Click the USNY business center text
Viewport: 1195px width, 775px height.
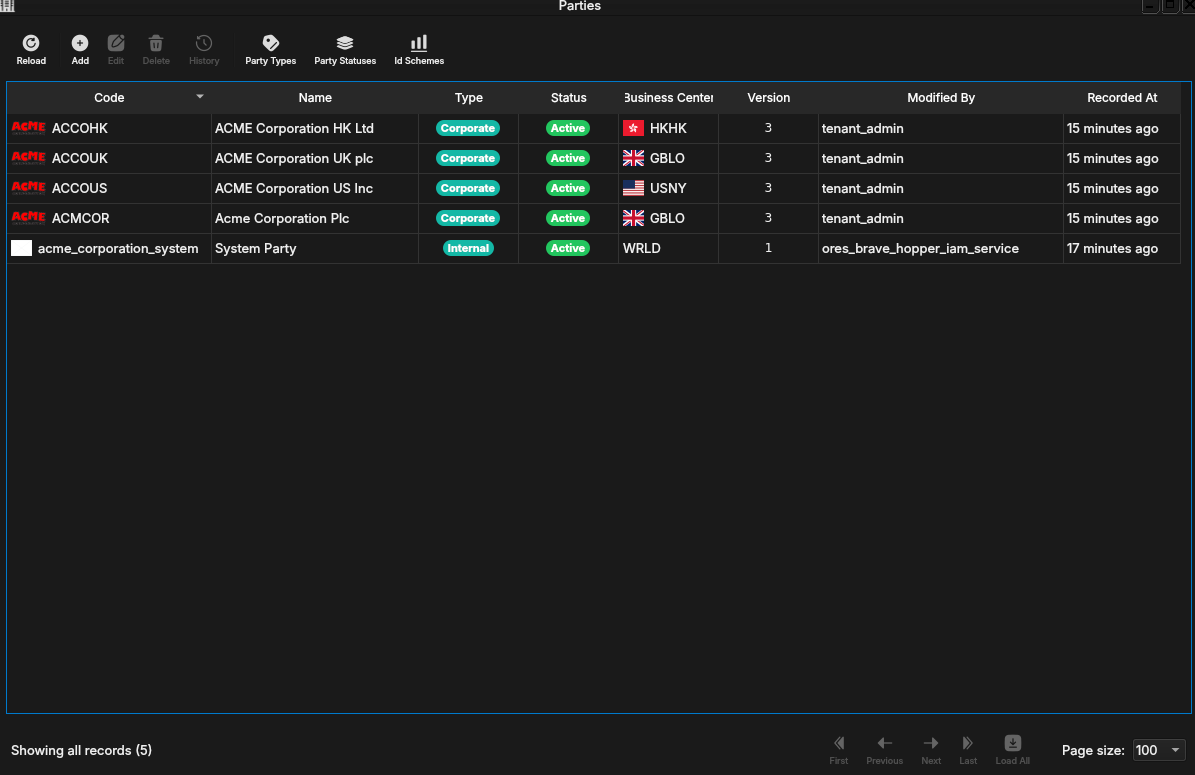(668, 187)
